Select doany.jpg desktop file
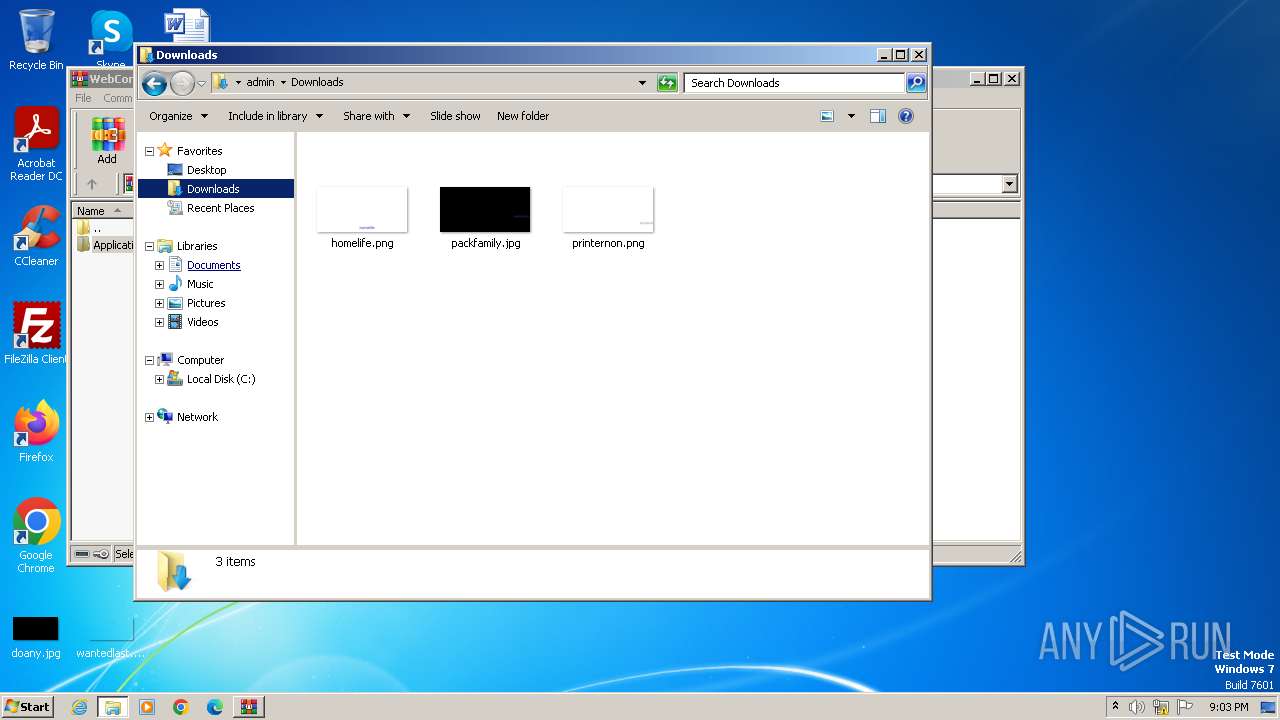 (x=36, y=637)
